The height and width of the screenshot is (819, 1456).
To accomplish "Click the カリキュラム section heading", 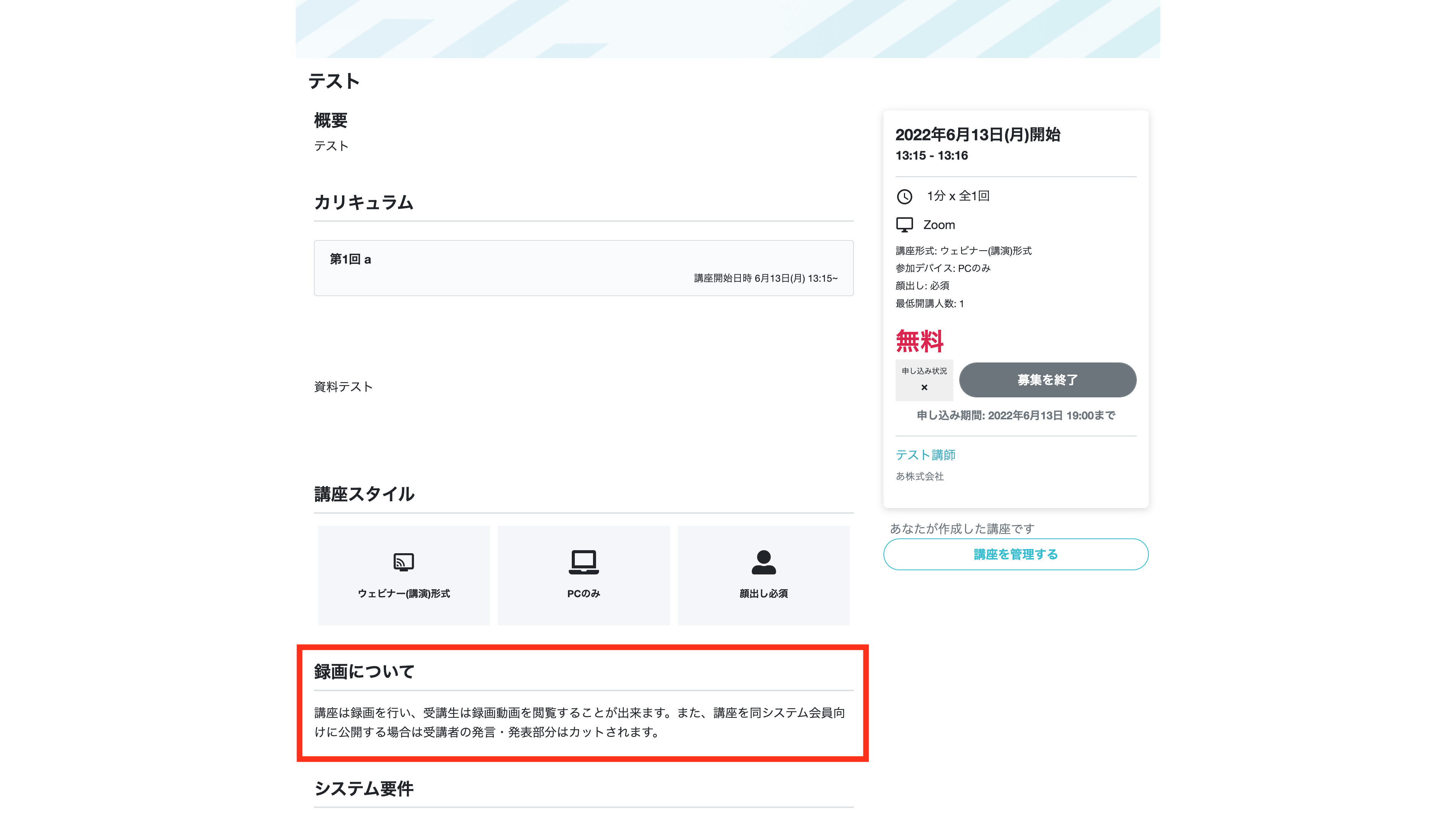I will (x=364, y=202).
